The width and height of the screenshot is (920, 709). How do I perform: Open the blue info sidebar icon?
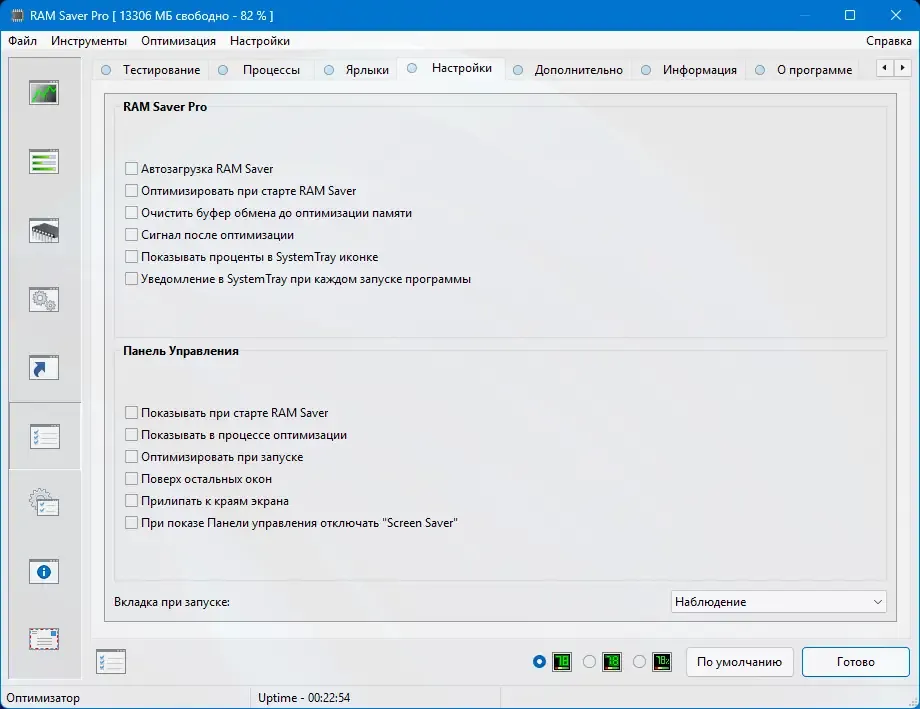(x=44, y=572)
